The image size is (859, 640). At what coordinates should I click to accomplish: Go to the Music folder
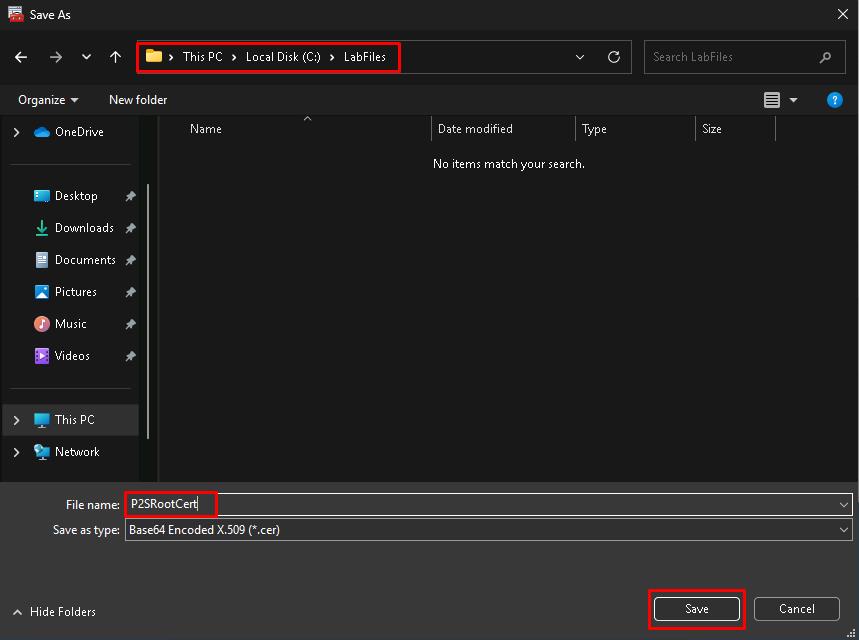70,324
